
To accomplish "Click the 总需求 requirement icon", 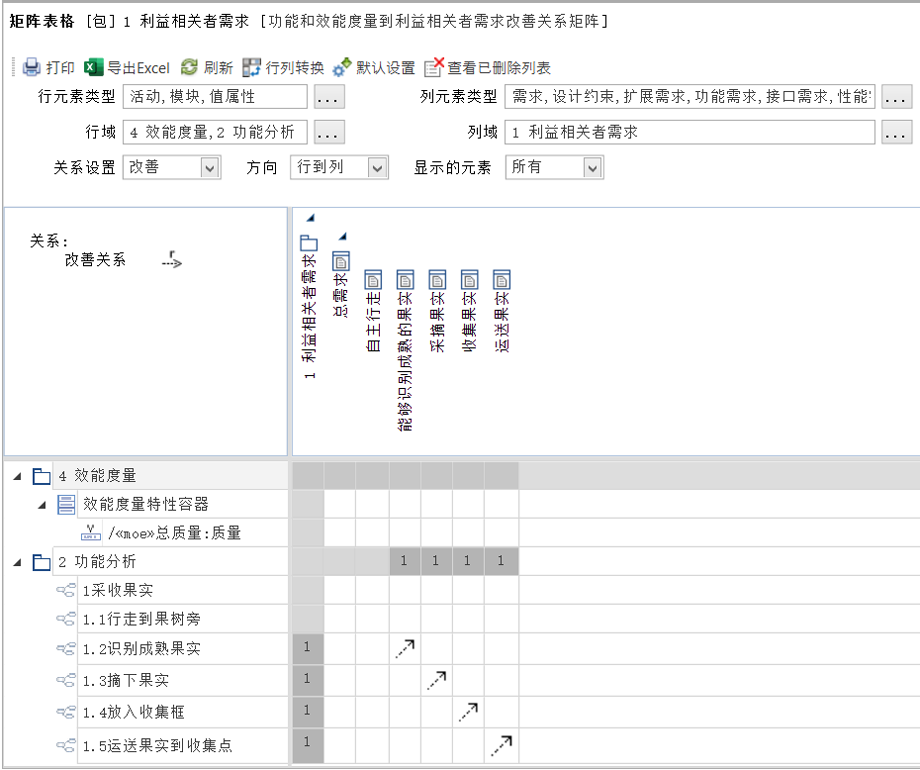I will click(340, 261).
